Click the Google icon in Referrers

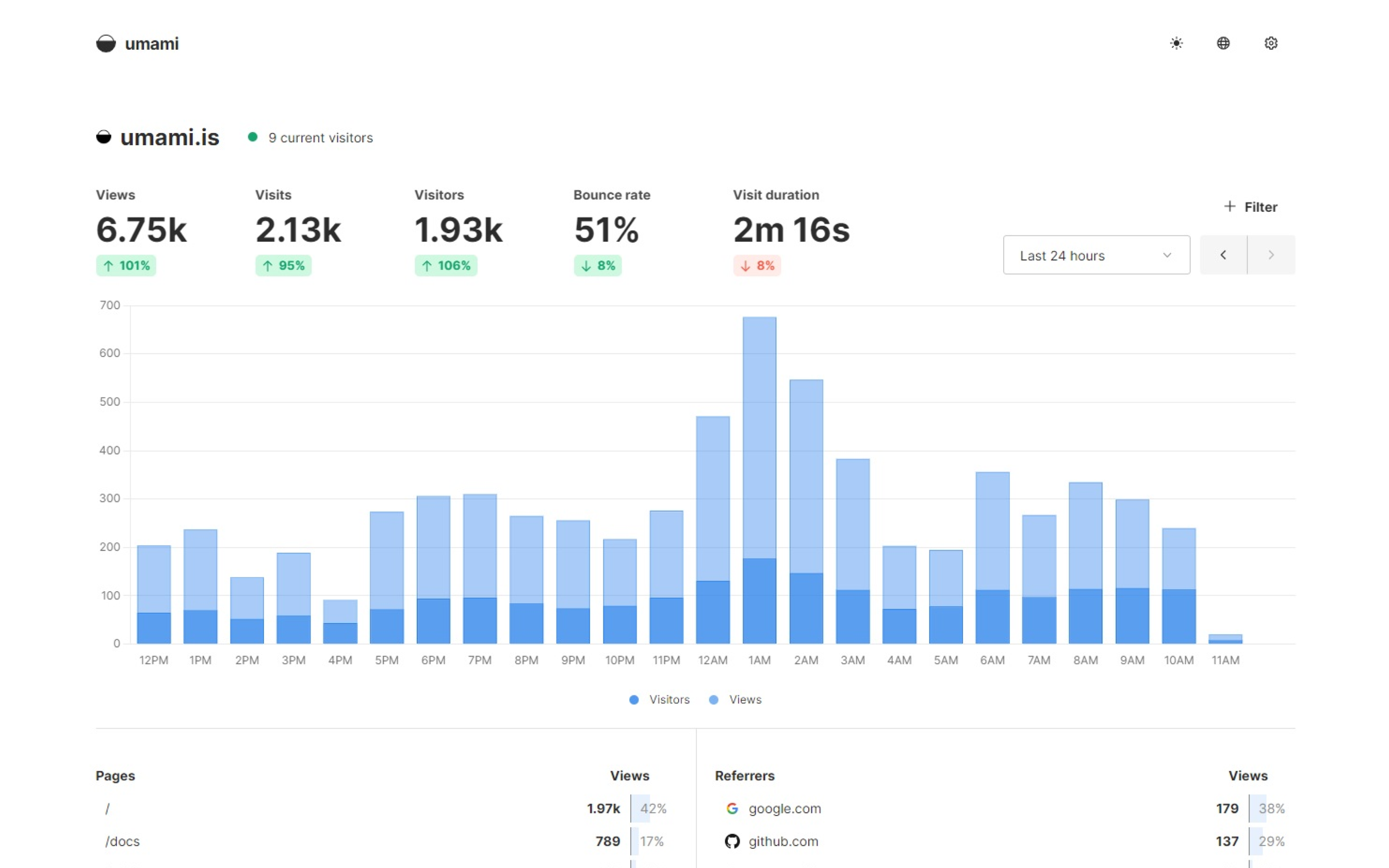[732, 808]
